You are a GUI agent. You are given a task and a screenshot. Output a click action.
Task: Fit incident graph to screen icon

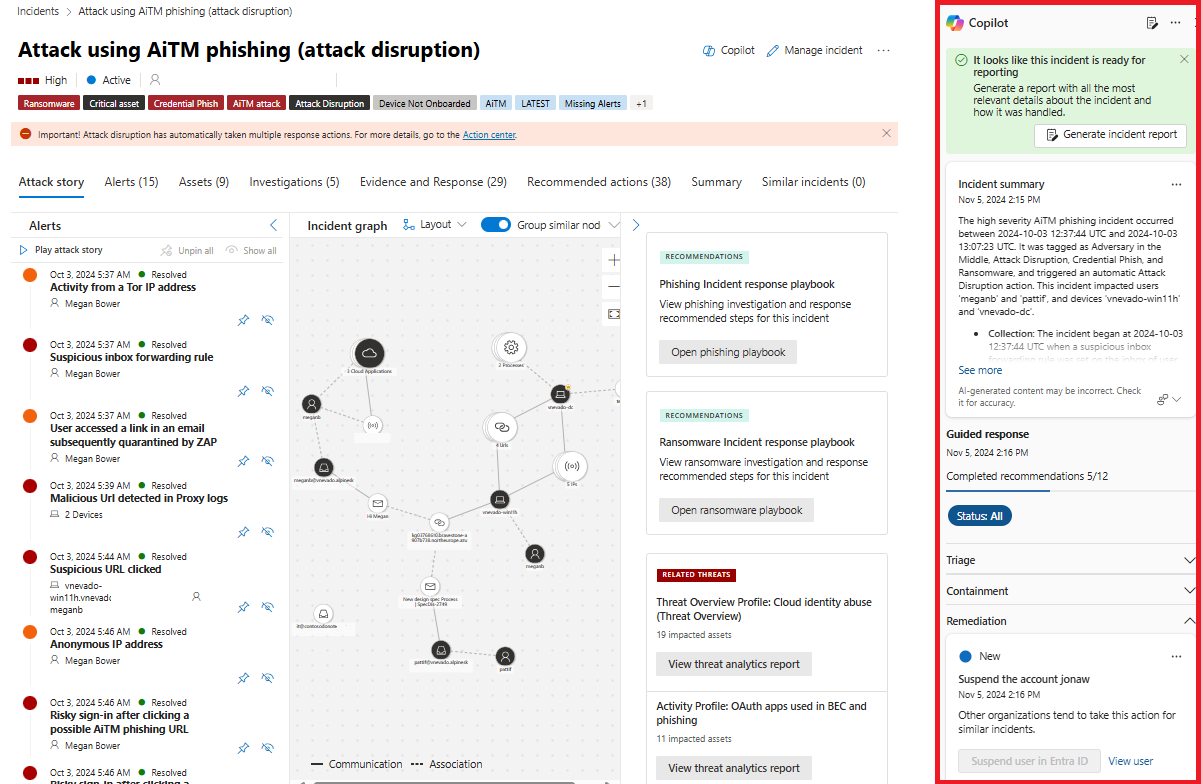(x=613, y=314)
